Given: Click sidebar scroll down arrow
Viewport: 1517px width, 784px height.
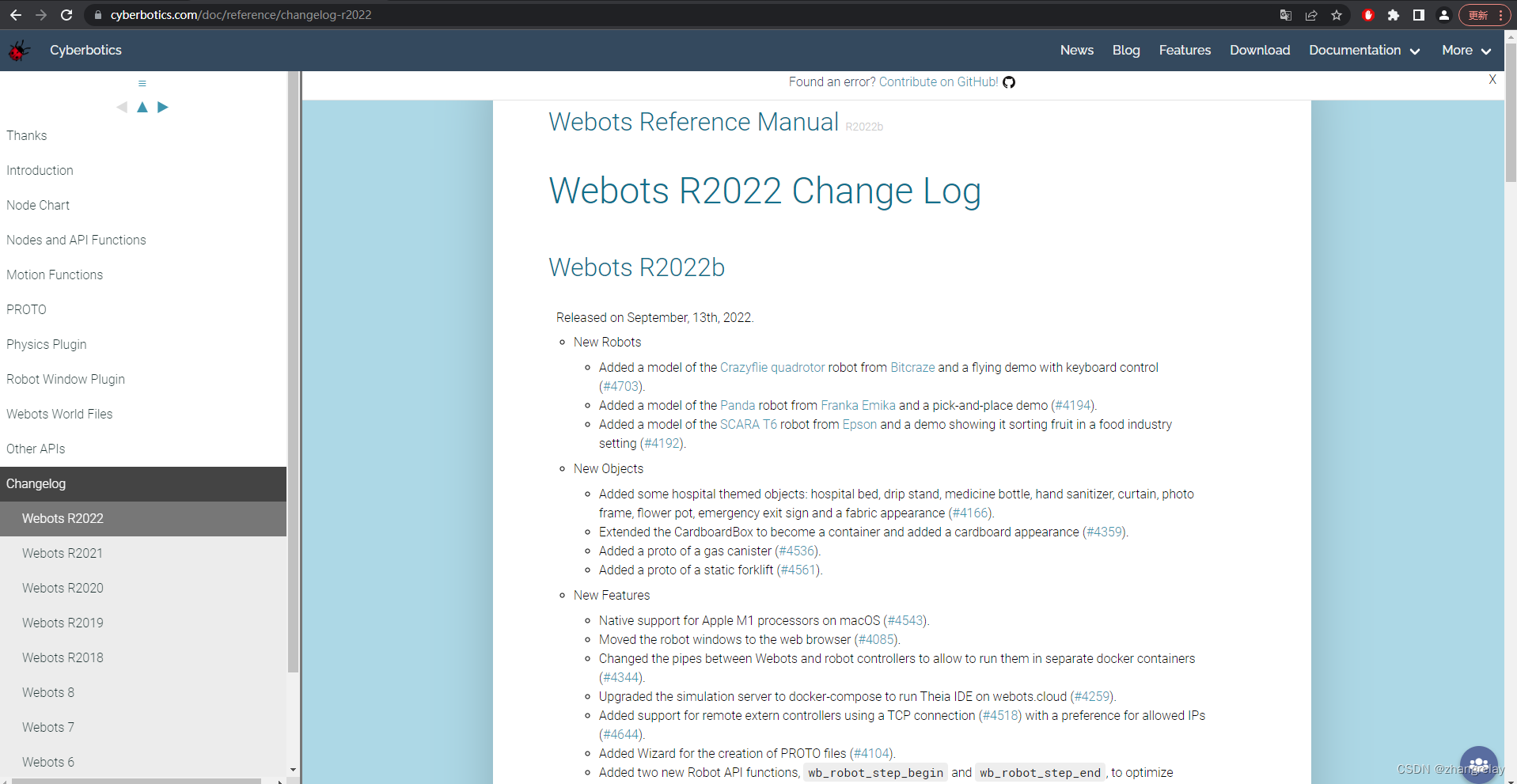Looking at the screenshot, I should [293, 769].
